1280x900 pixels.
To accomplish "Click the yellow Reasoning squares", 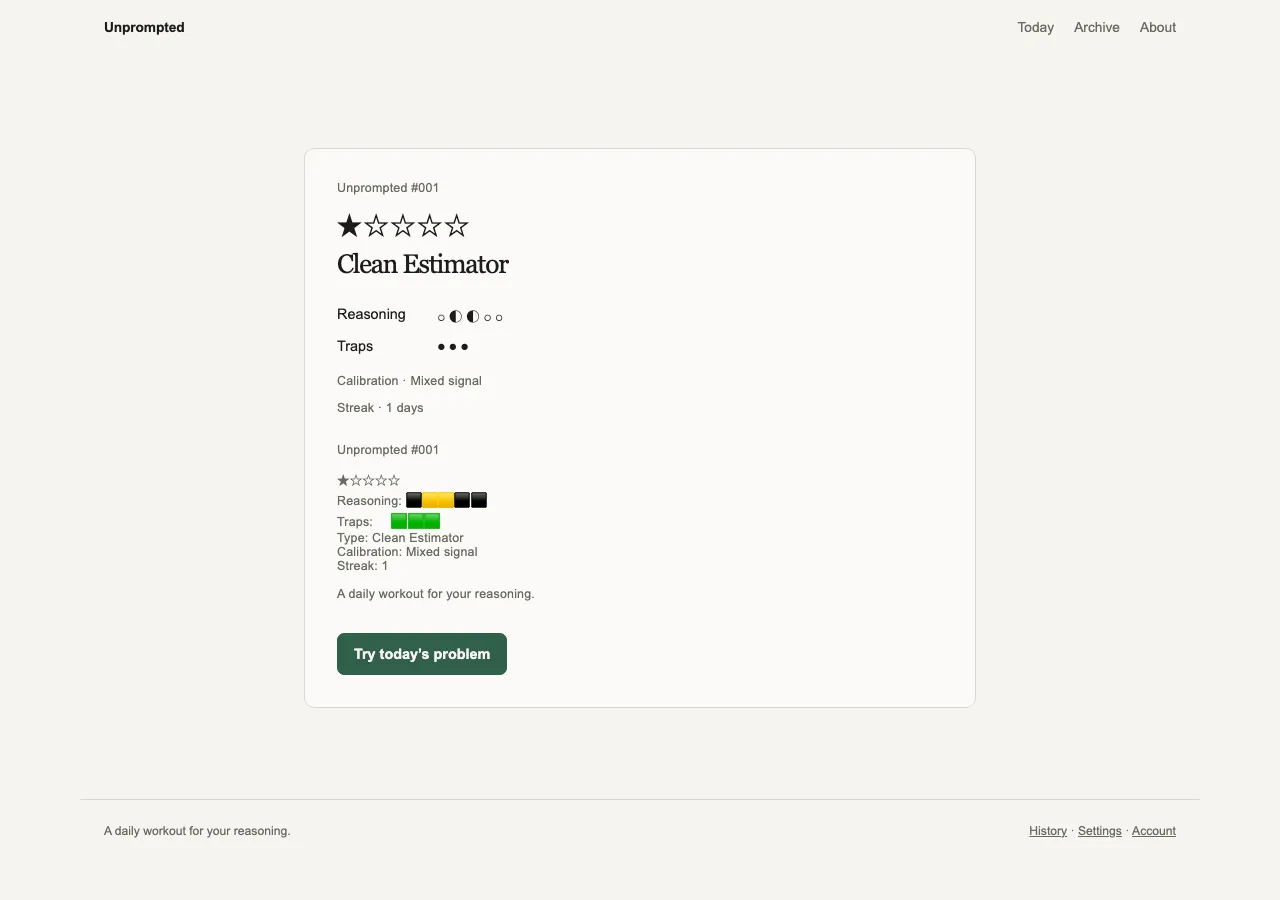I will click(438, 500).
